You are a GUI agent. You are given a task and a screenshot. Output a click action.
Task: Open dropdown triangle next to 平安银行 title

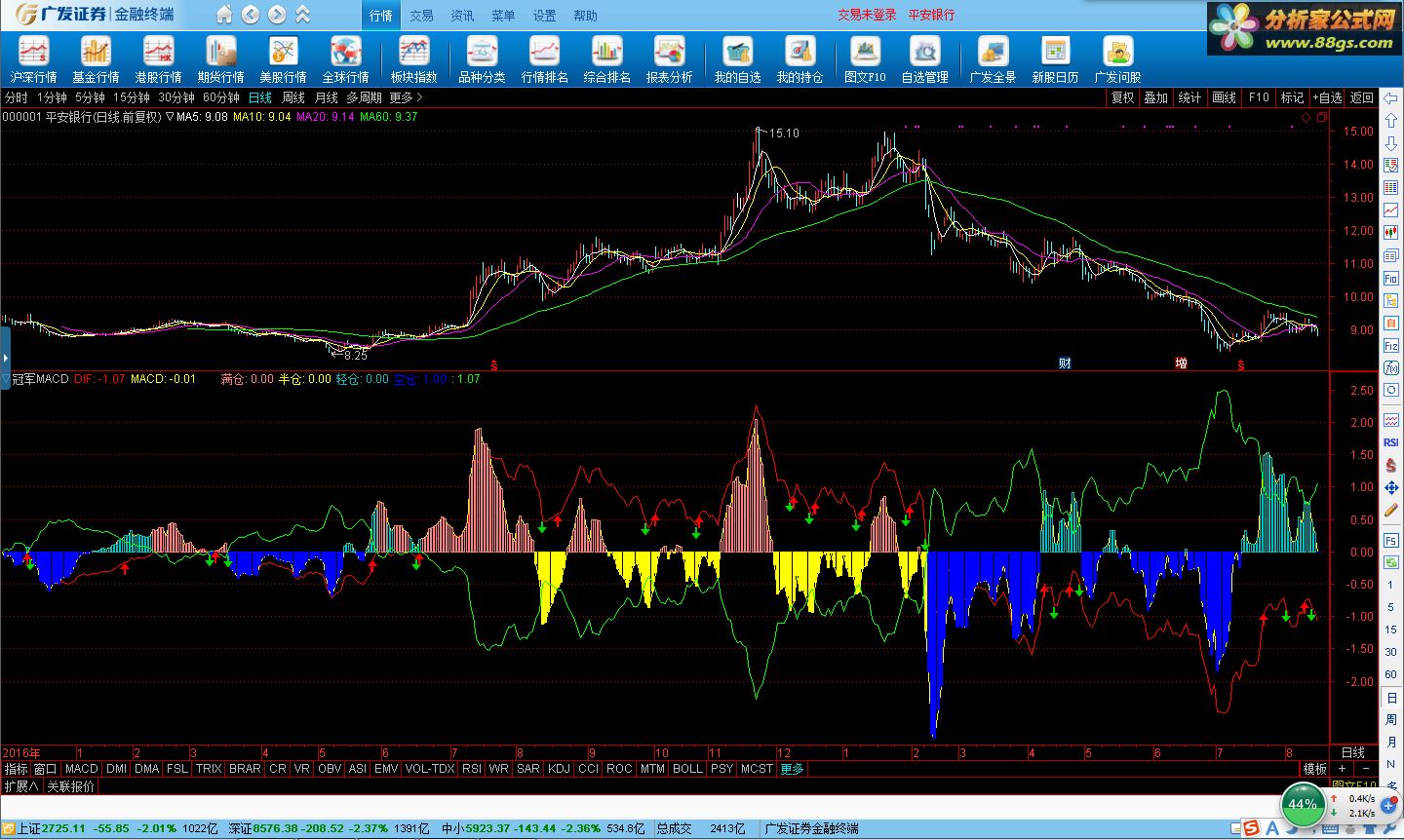[x=170, y=117]
